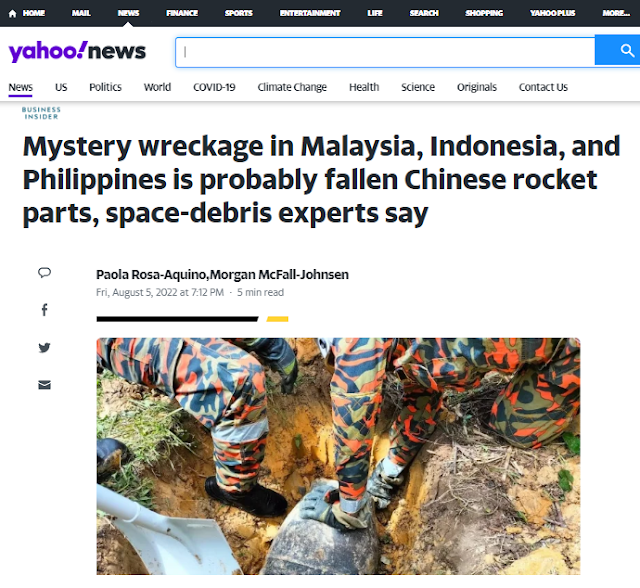
Task: Go to Finance in top navigation
Action: pos(182,13)
